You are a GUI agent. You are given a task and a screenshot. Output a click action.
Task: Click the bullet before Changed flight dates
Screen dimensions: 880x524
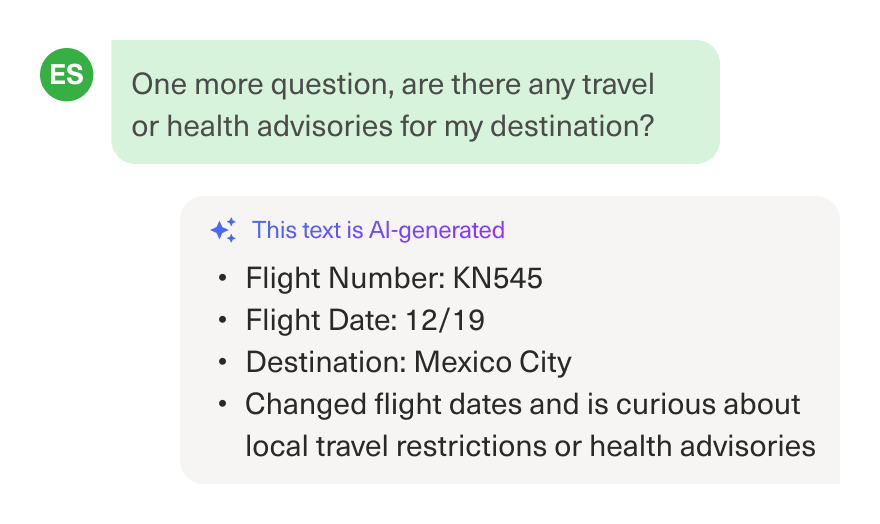(x=223, y=404)
